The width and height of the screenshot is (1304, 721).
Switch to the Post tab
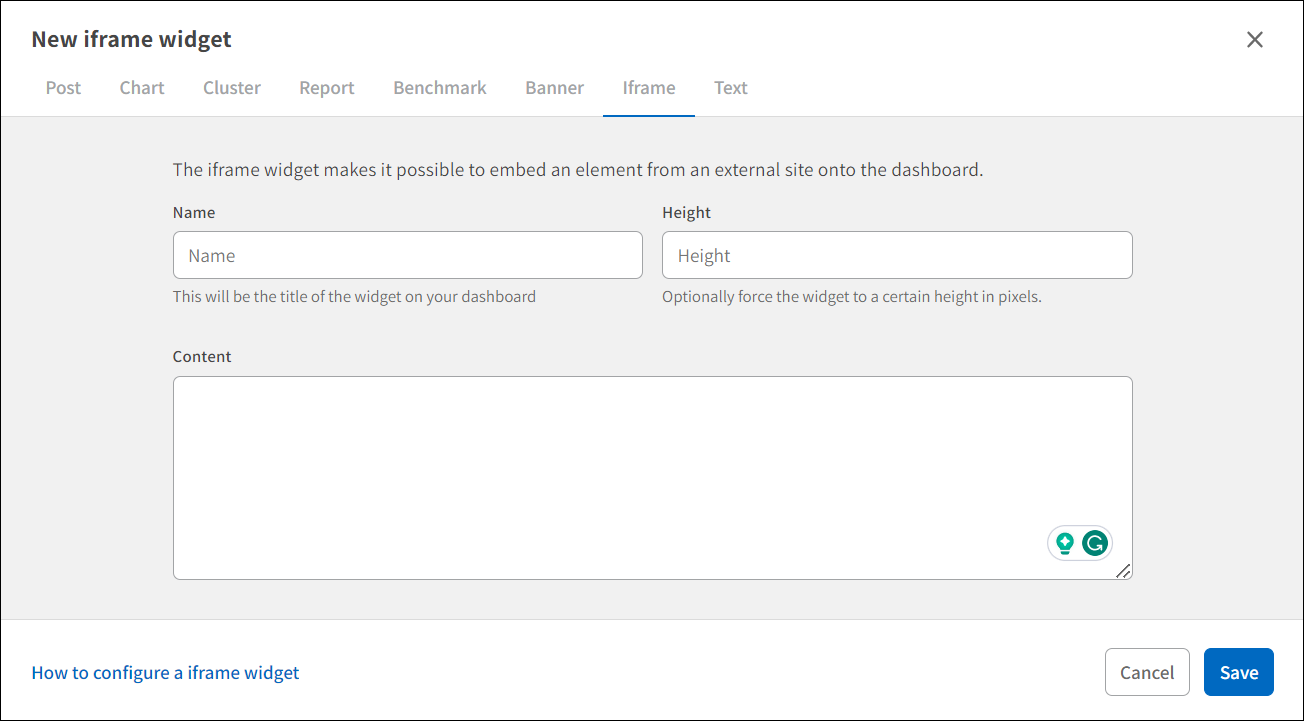click(x=63, y=88)
